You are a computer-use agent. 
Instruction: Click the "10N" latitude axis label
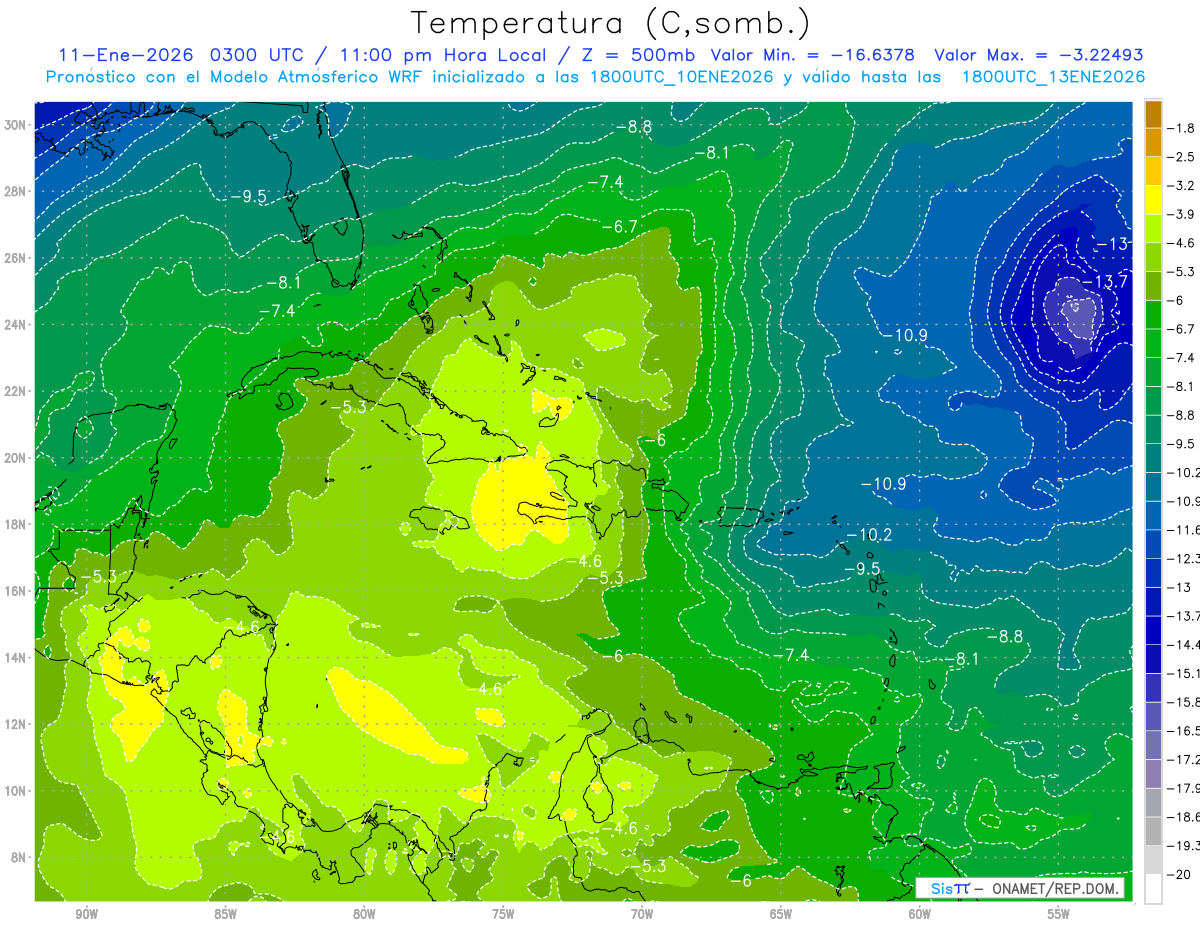(x=14, y=791)
